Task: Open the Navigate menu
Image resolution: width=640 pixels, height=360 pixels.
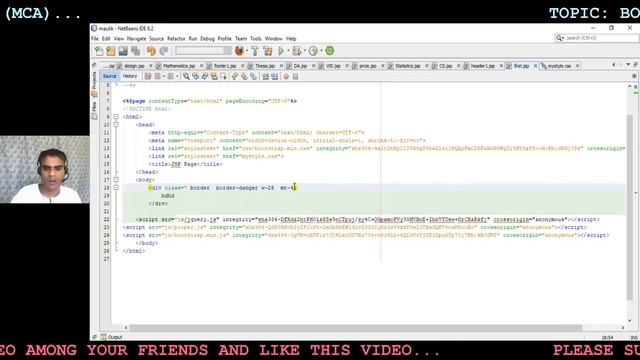Action: tap(136, 39)
